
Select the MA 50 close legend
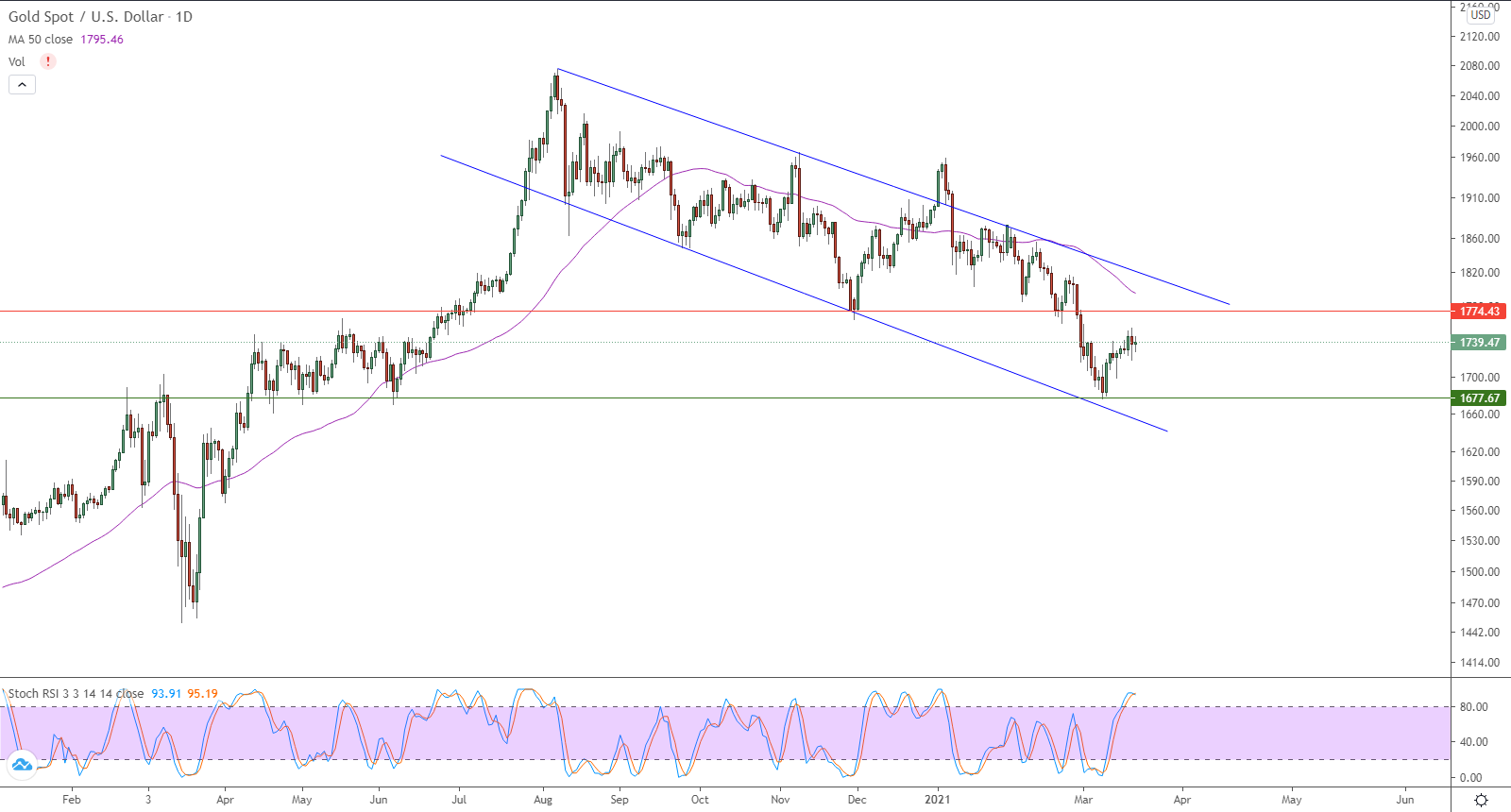click(x=41, y=40)
